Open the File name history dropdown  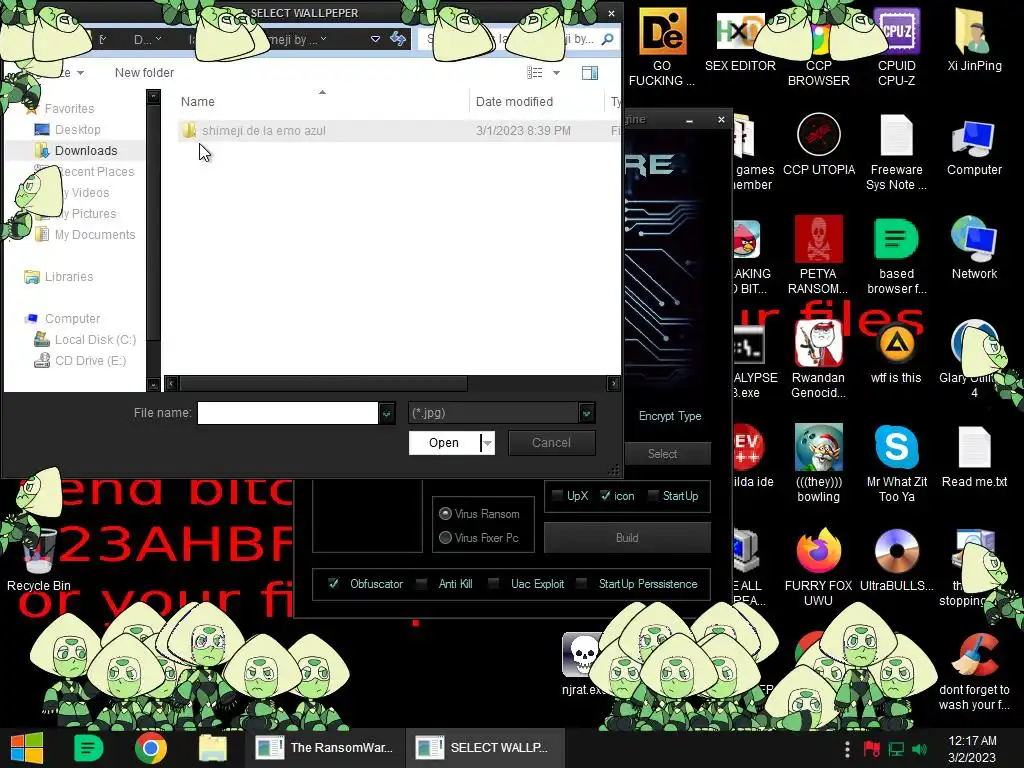[x=387, y=413]
